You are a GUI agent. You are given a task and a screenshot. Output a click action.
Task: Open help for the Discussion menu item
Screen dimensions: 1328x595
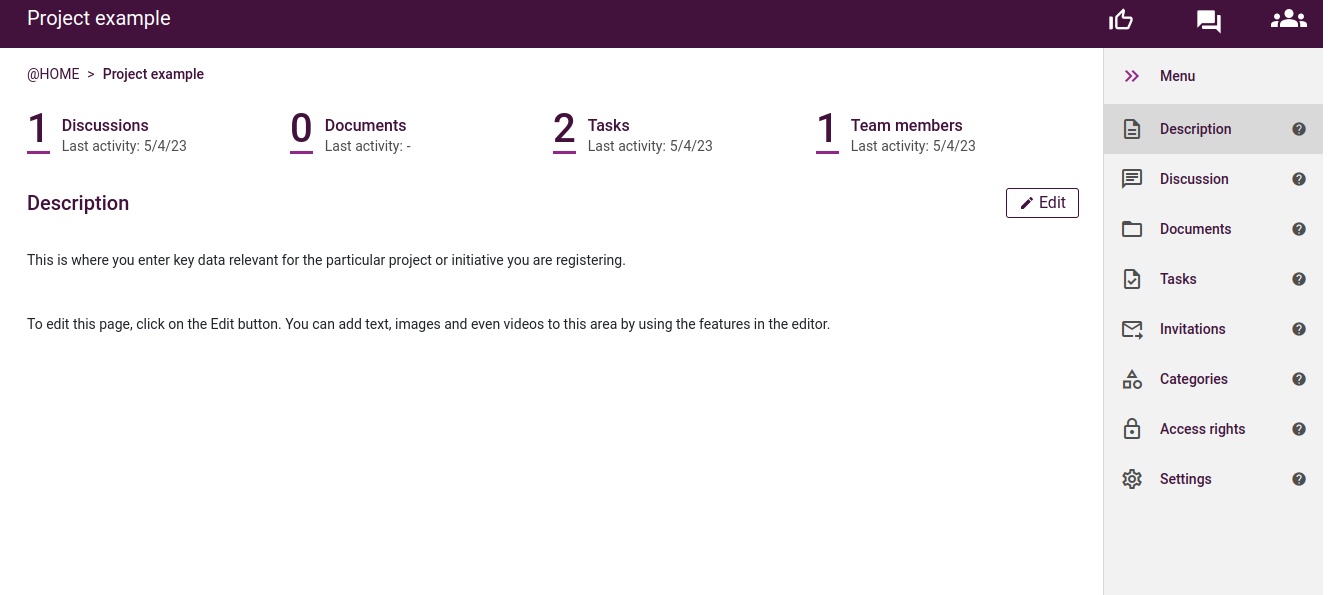click(x=1299, y=179)
